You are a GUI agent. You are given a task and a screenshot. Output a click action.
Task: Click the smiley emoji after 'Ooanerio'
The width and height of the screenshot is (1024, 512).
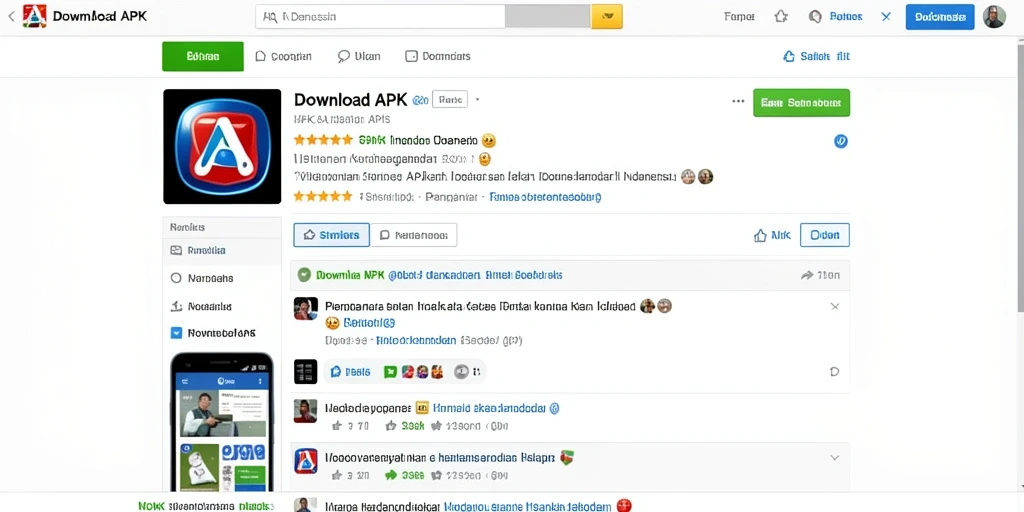[x=488, y=140]
